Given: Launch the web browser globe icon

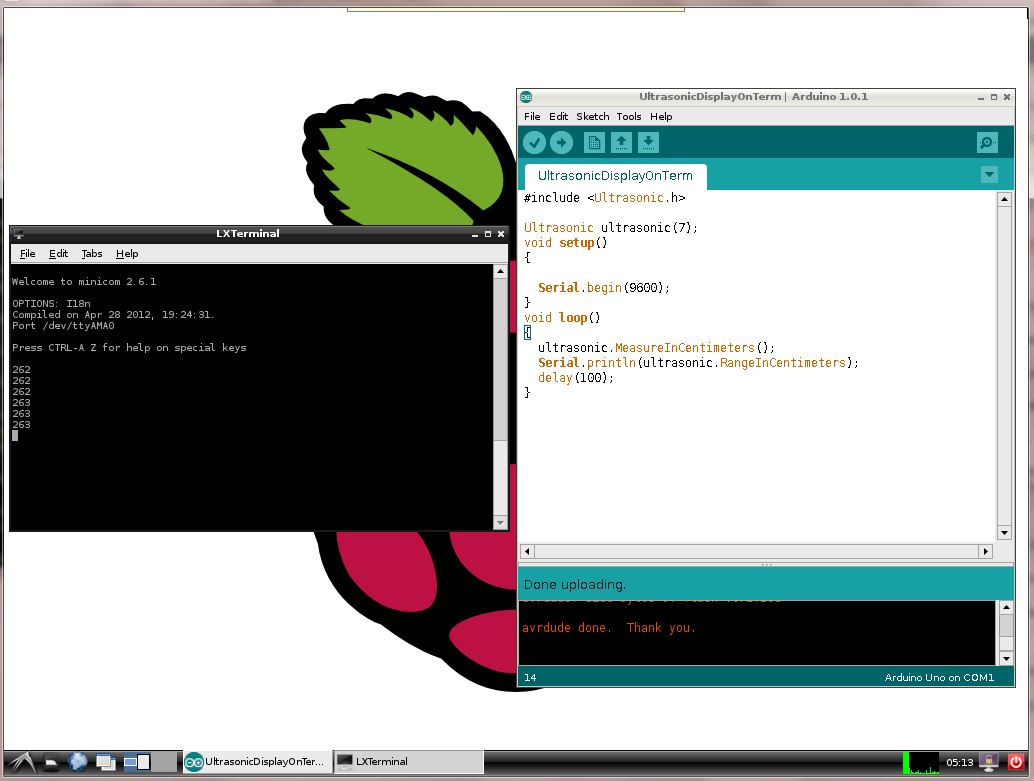Looking at the screenshot, I should (x=77, y=763).
